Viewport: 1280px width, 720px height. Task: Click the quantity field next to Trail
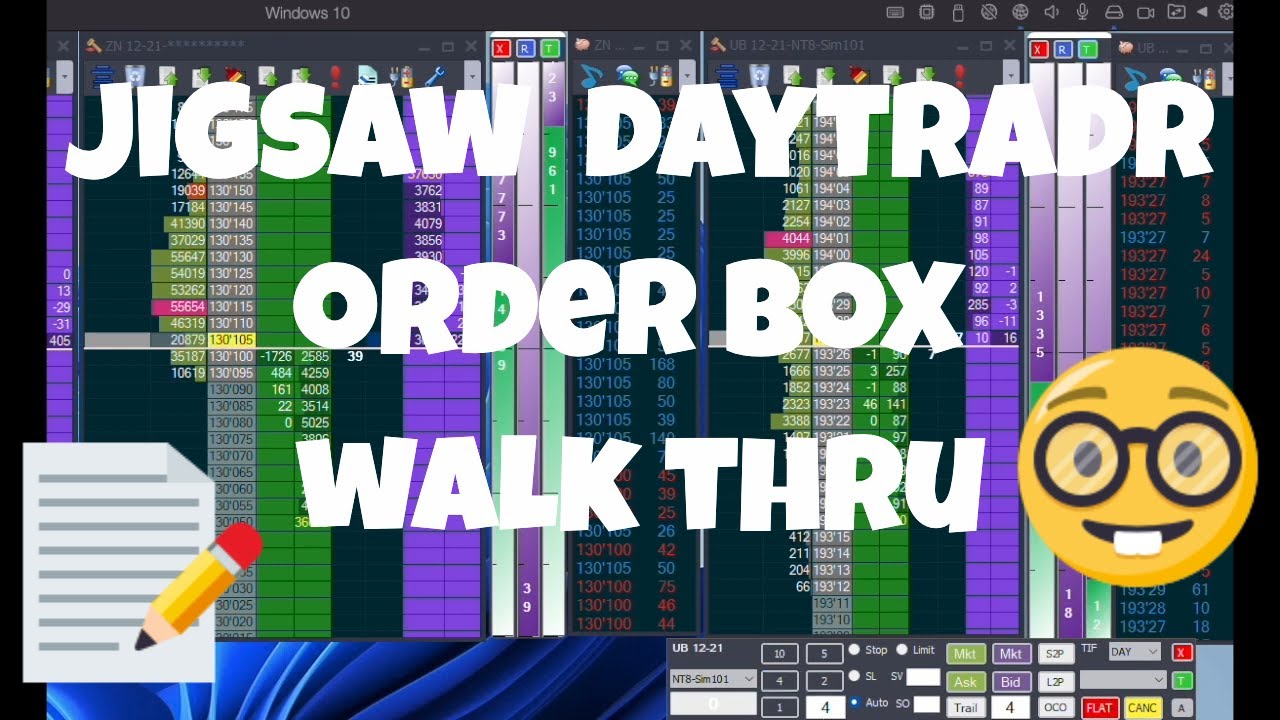(1011, 708)
